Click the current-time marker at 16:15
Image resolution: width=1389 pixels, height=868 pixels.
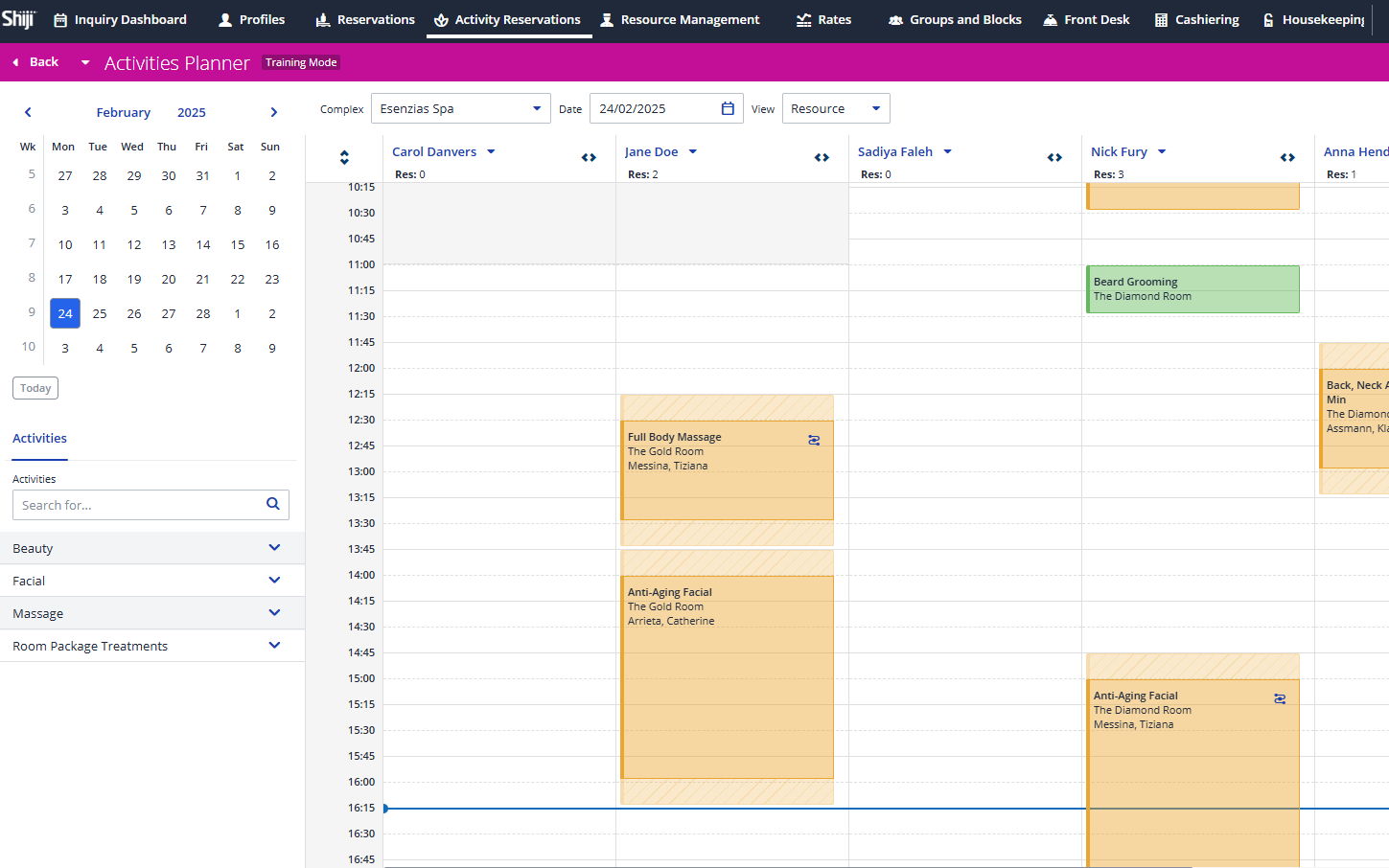(386, 809)
